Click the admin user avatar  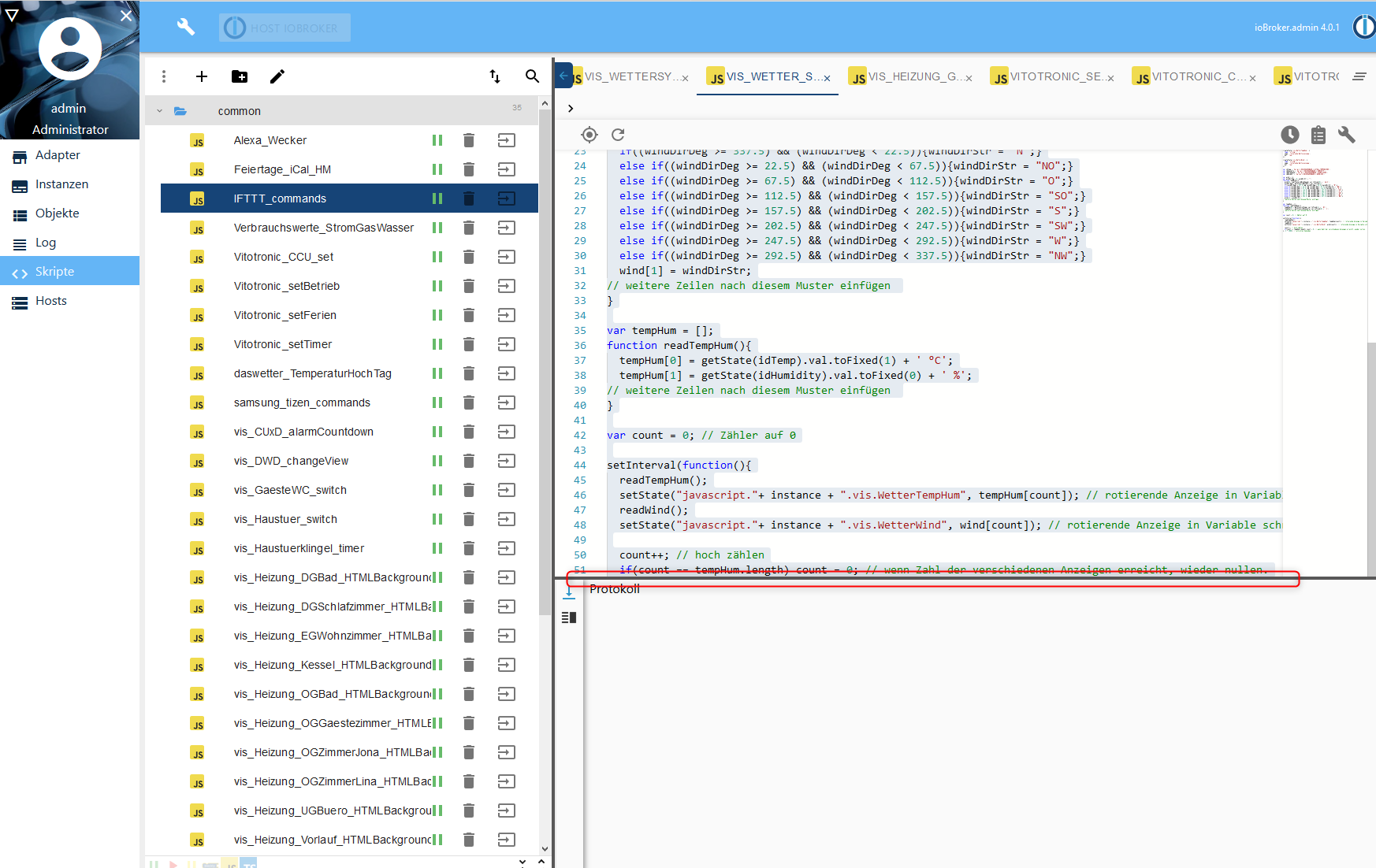click(70, 49)
